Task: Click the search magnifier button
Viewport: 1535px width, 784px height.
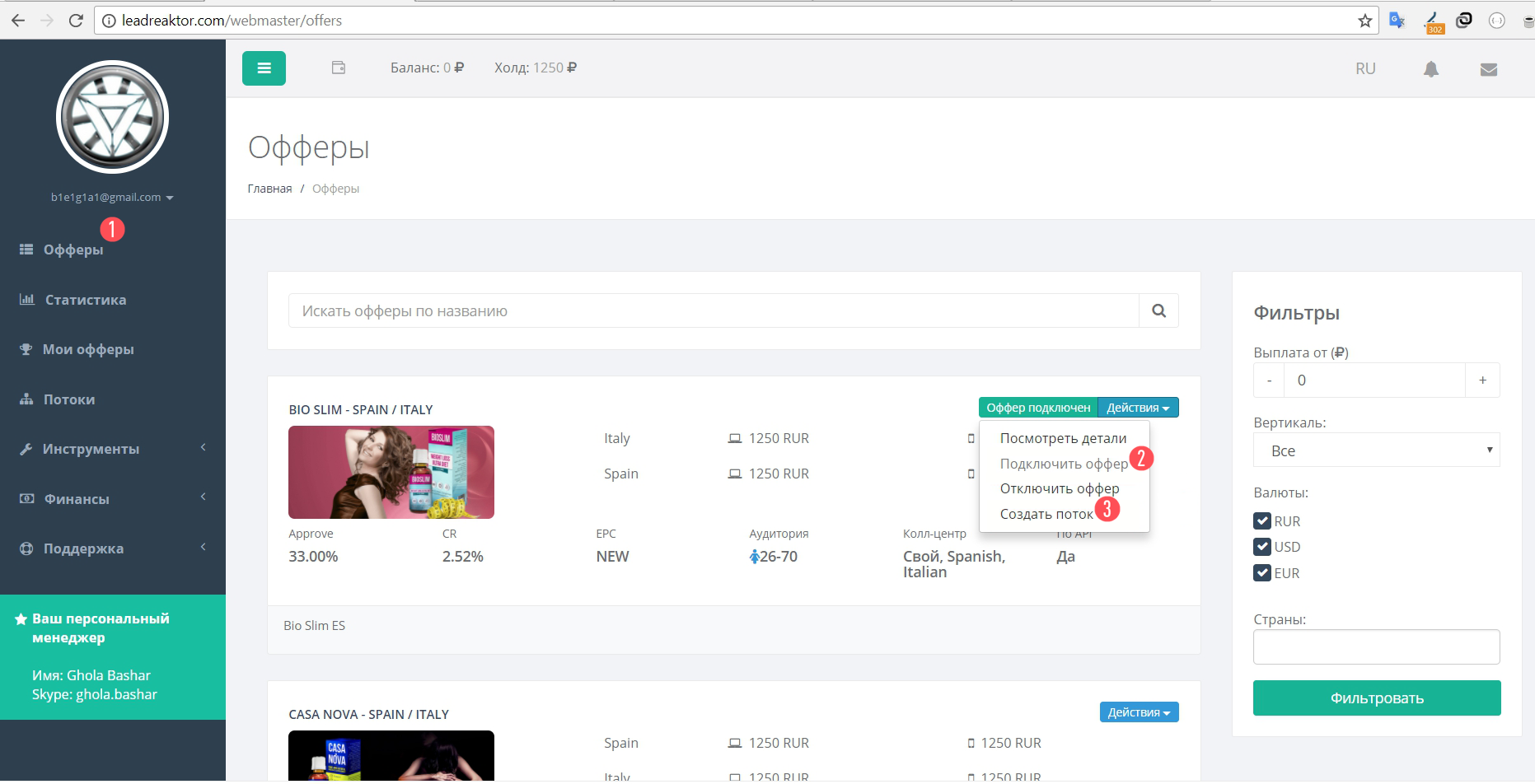Action: tap(1158, 311)
